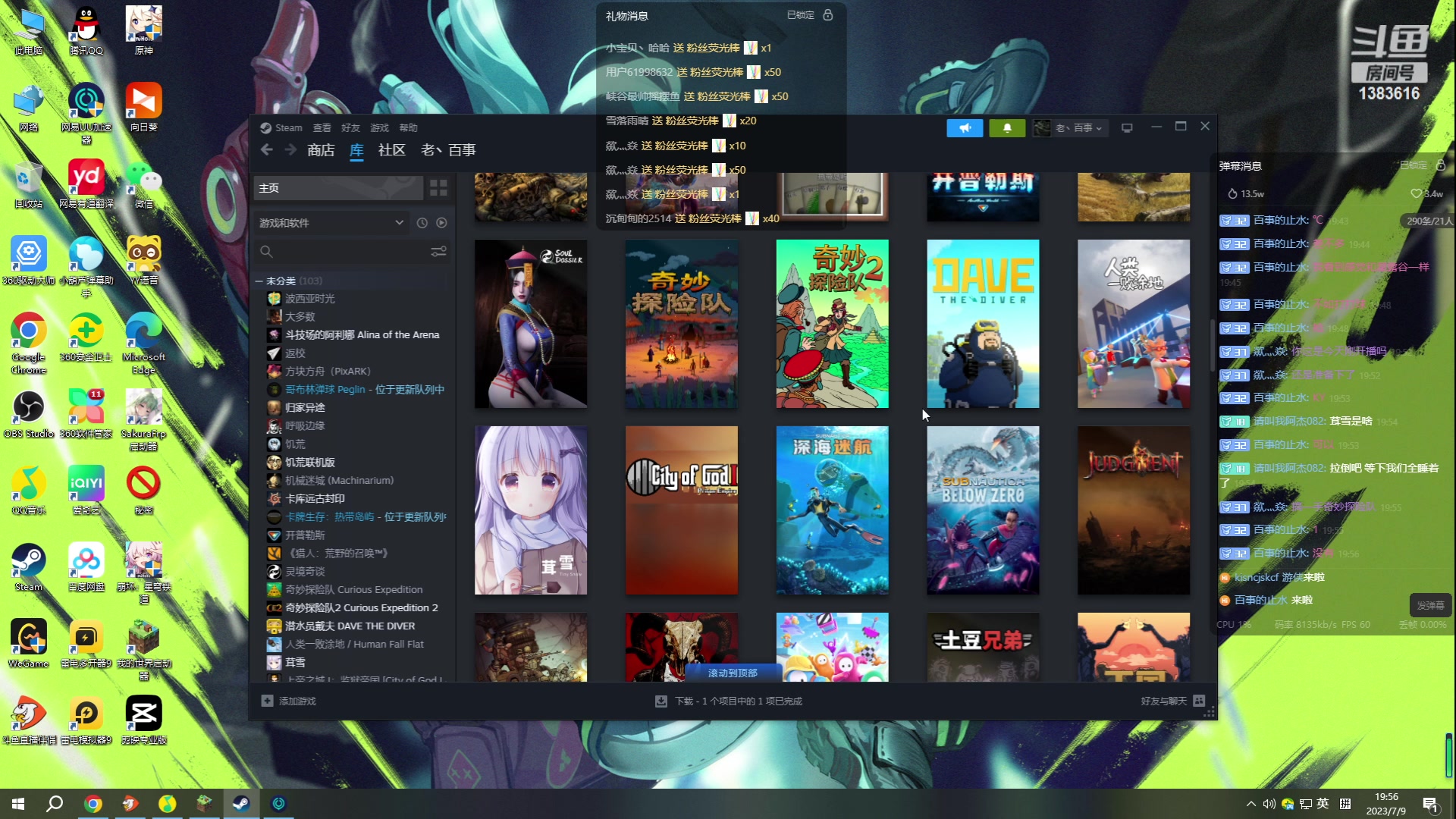1456x819 pixels.
Task: Select the 库 library tab
Action: coord(356,150)
